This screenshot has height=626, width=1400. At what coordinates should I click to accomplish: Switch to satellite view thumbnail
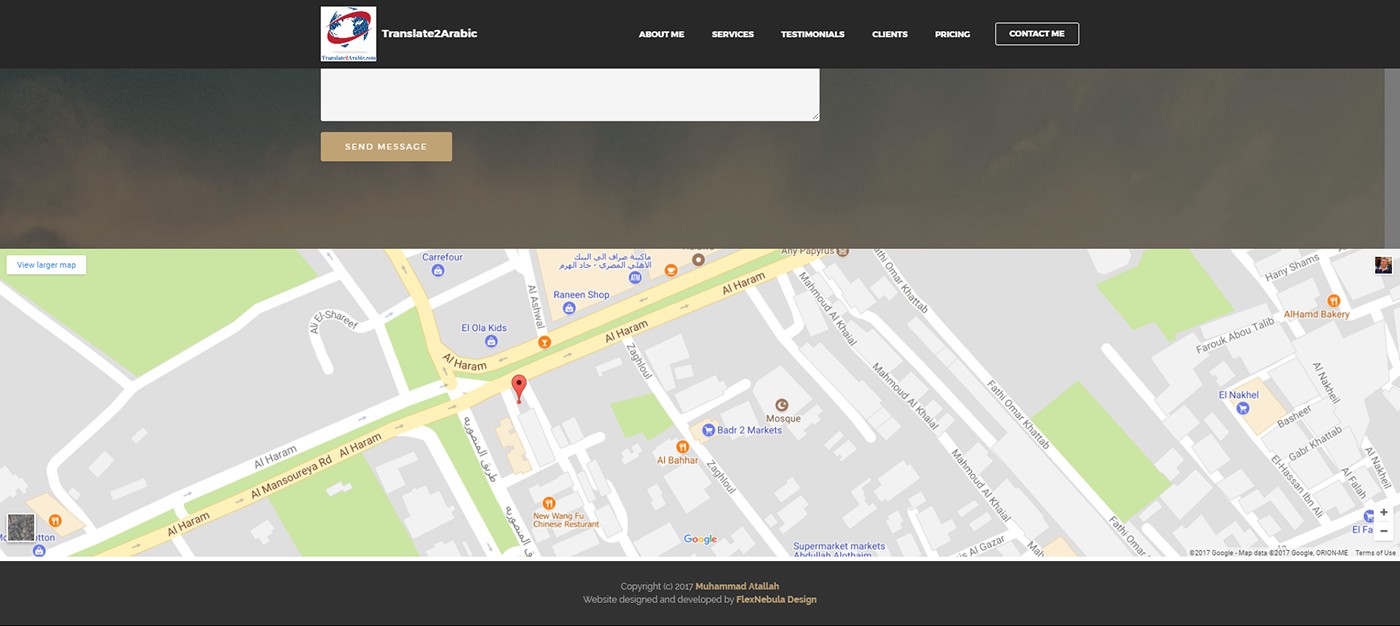21,527
